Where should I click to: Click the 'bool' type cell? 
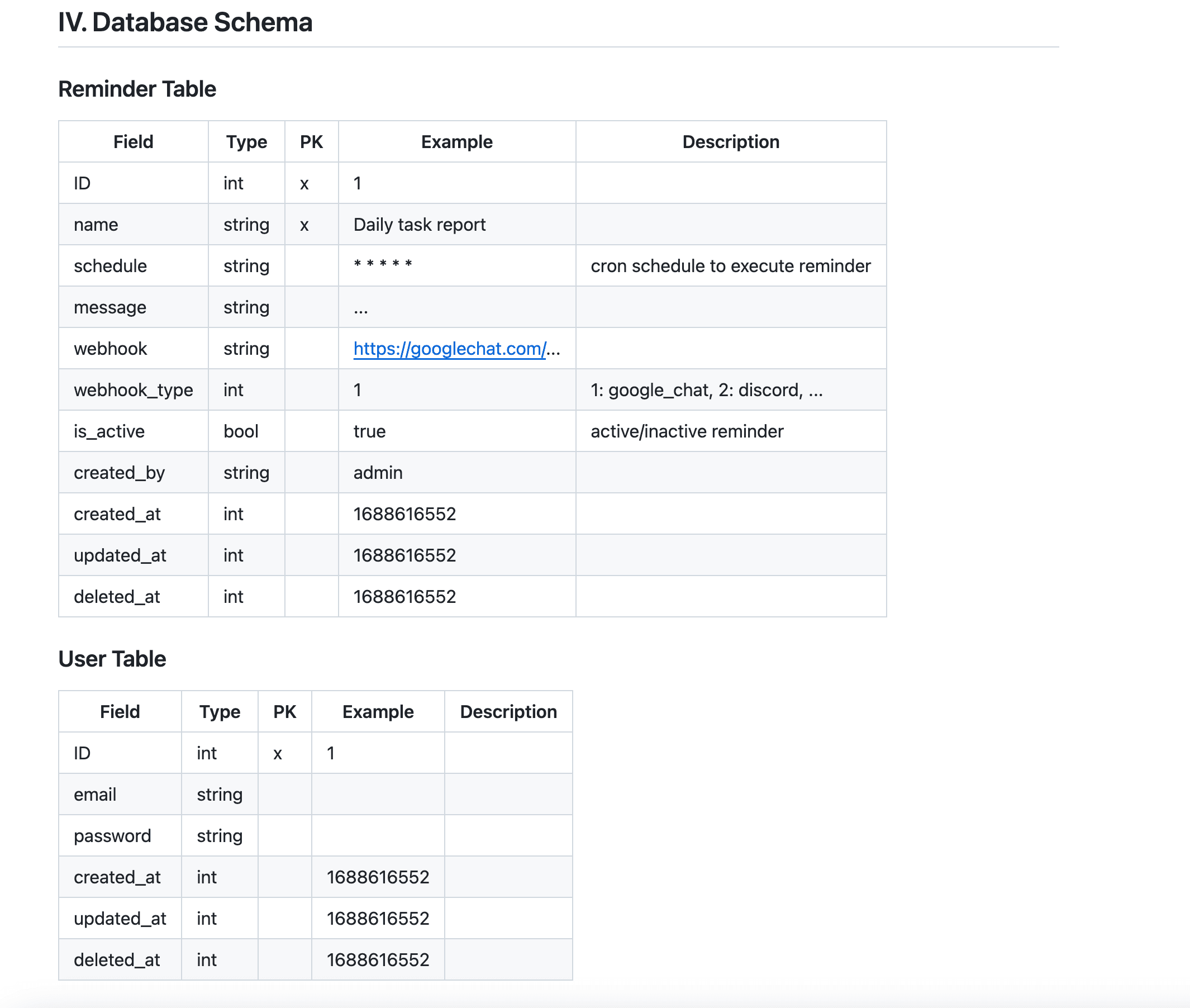coord(247,431)
